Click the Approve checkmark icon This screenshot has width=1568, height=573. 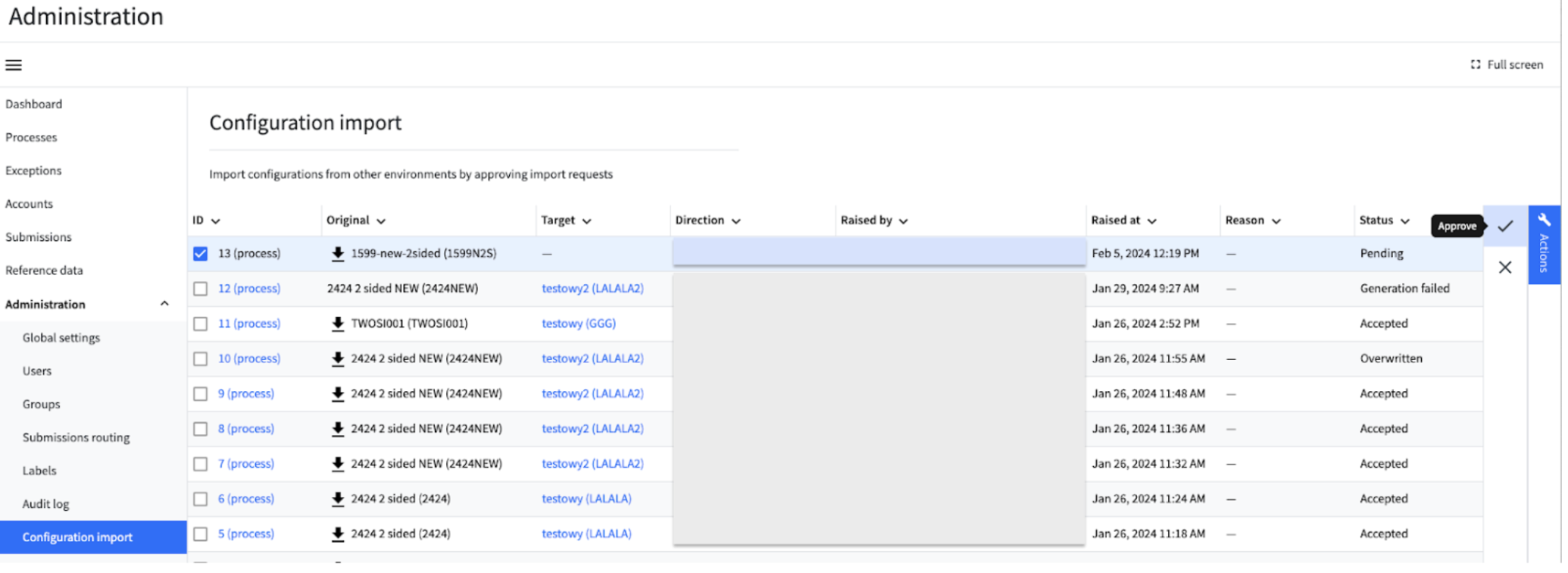tap(1505, 226)
